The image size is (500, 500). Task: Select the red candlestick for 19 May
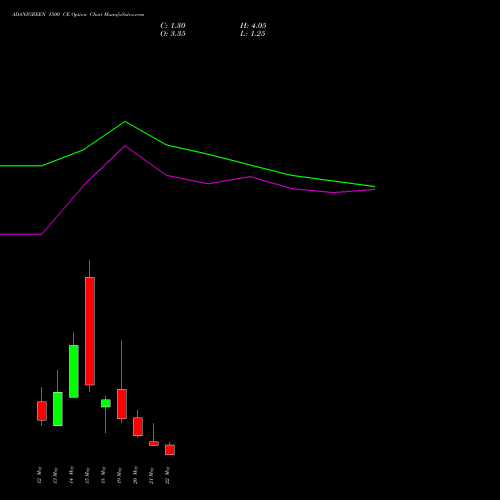coord(122,404)
